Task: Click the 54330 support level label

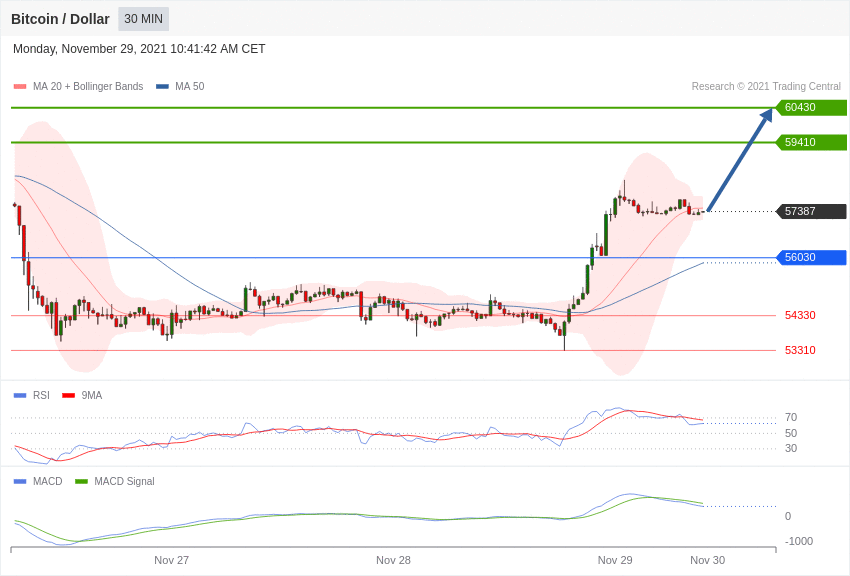Action: [x=800, y=315]
